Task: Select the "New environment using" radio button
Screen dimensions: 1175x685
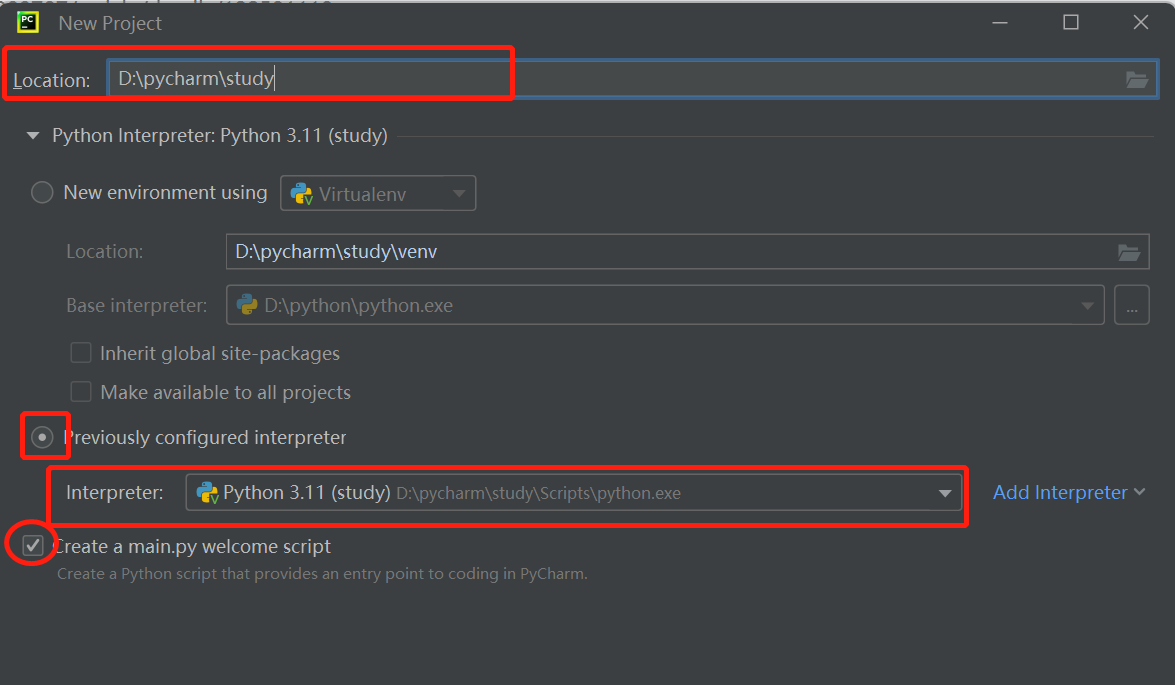Action: [x=41, y=192]
